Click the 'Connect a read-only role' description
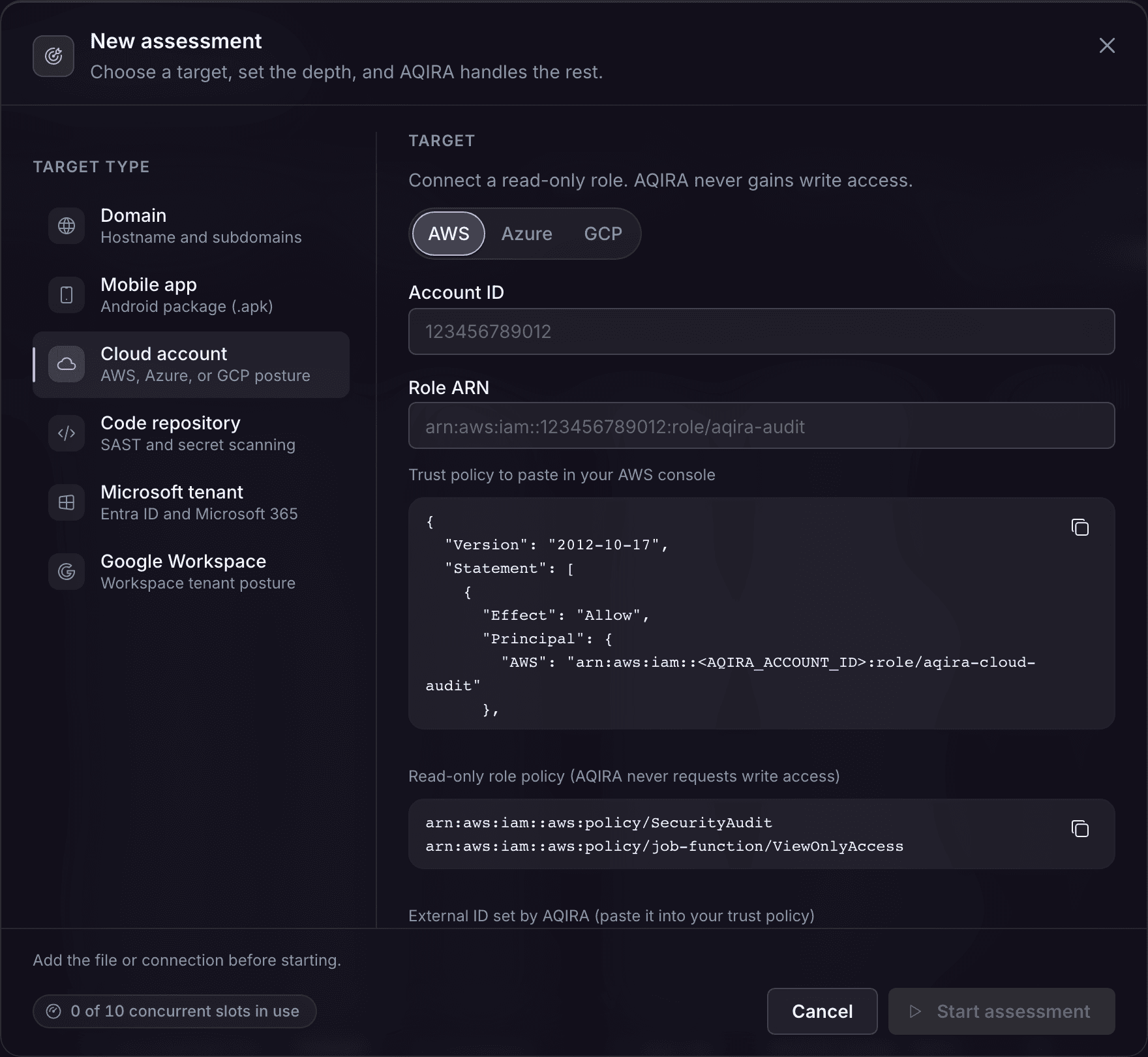This screenshot has height=1057, width=1148. [x=660, y=181]
